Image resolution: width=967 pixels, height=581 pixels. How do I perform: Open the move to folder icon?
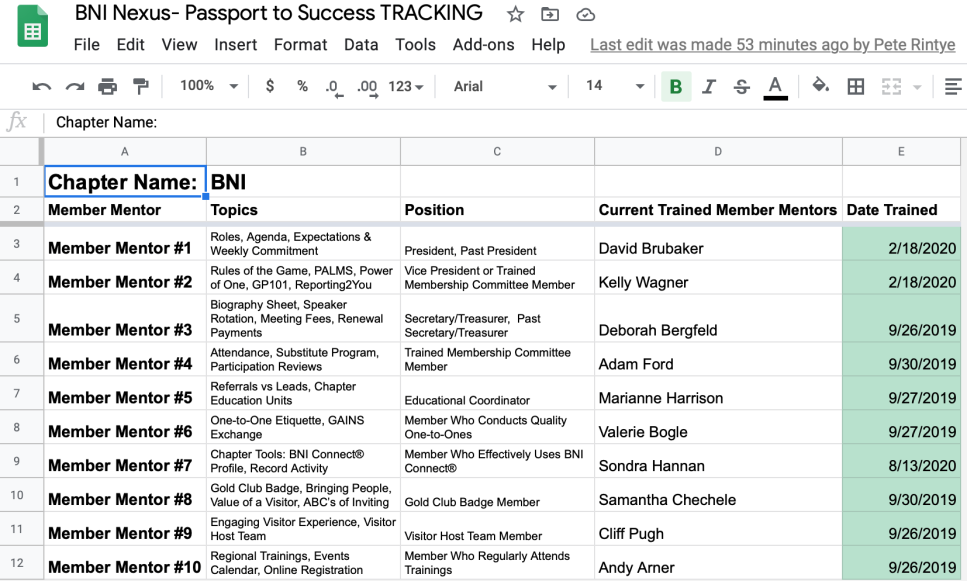pyautogui.click(x=549, y=14)
